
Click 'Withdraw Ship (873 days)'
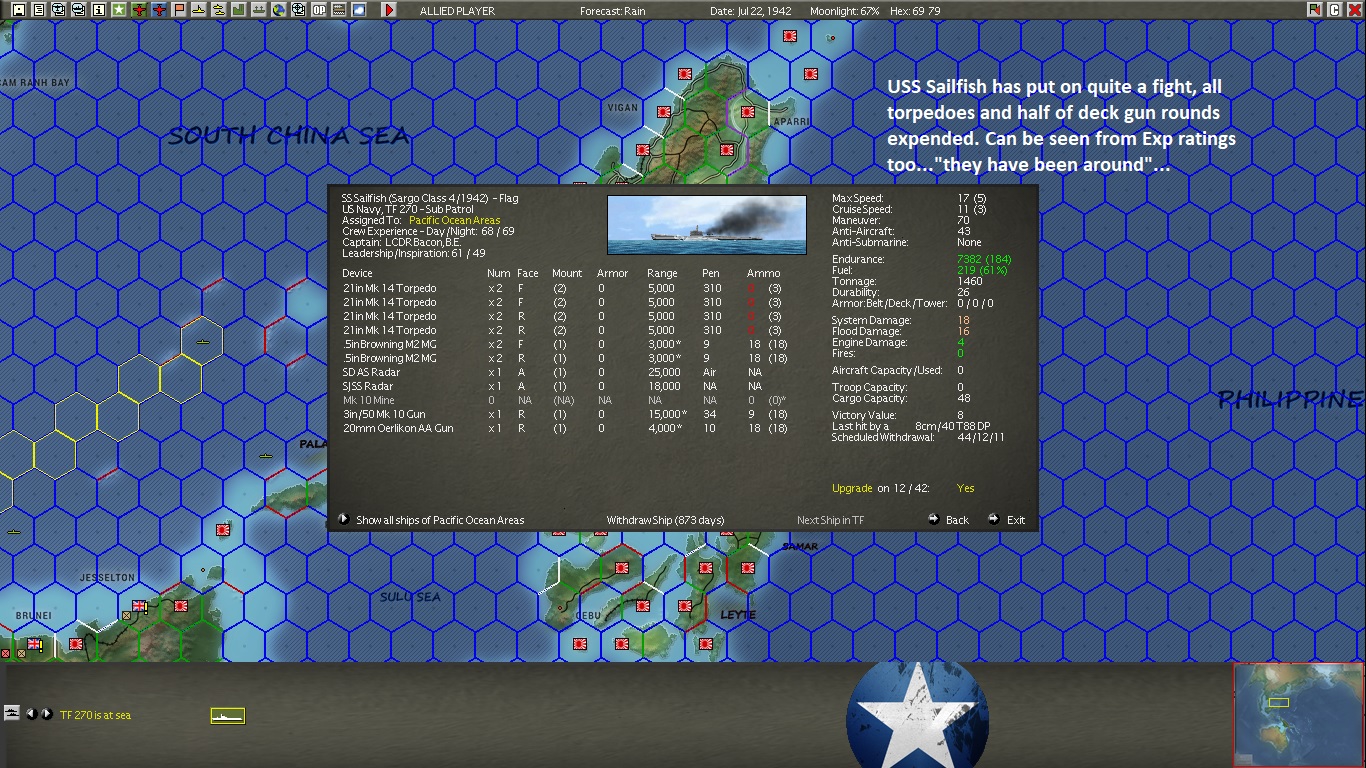click(x=665, y=520)
